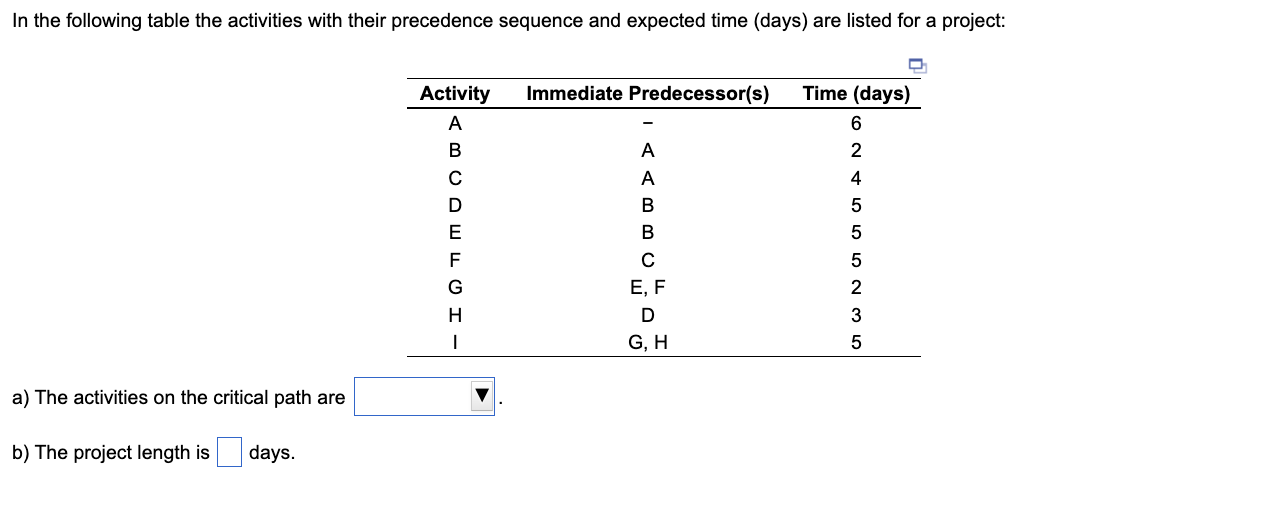Select the predecessor cell showing E, F
Viewport: 1266px width, 518px height.
pyautogui.click(x=648, y=288)
